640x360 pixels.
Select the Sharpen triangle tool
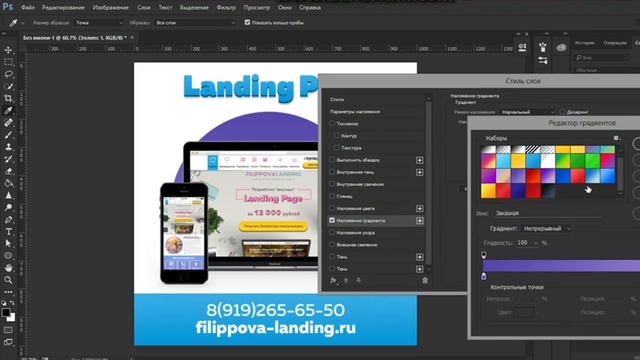pos(8,196)
